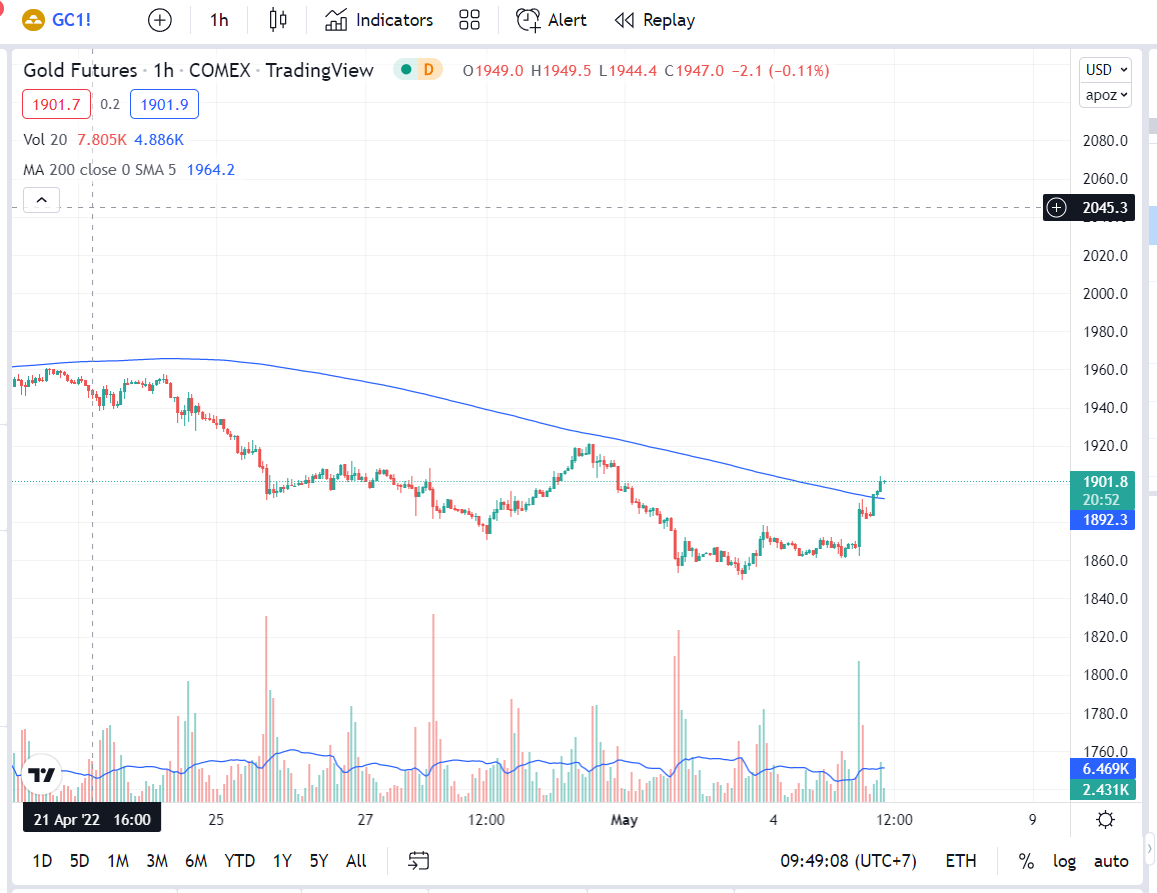Set range to 5Y

(x=319, y=861)
